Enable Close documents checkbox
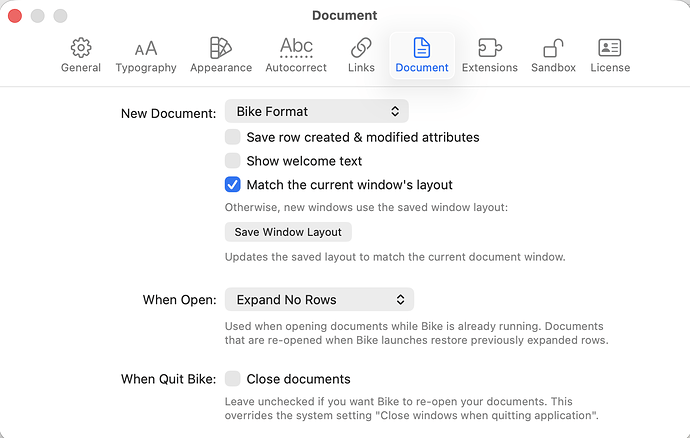Image resolution: width=690 pixels, height=438 pixels. coord(232,379)
